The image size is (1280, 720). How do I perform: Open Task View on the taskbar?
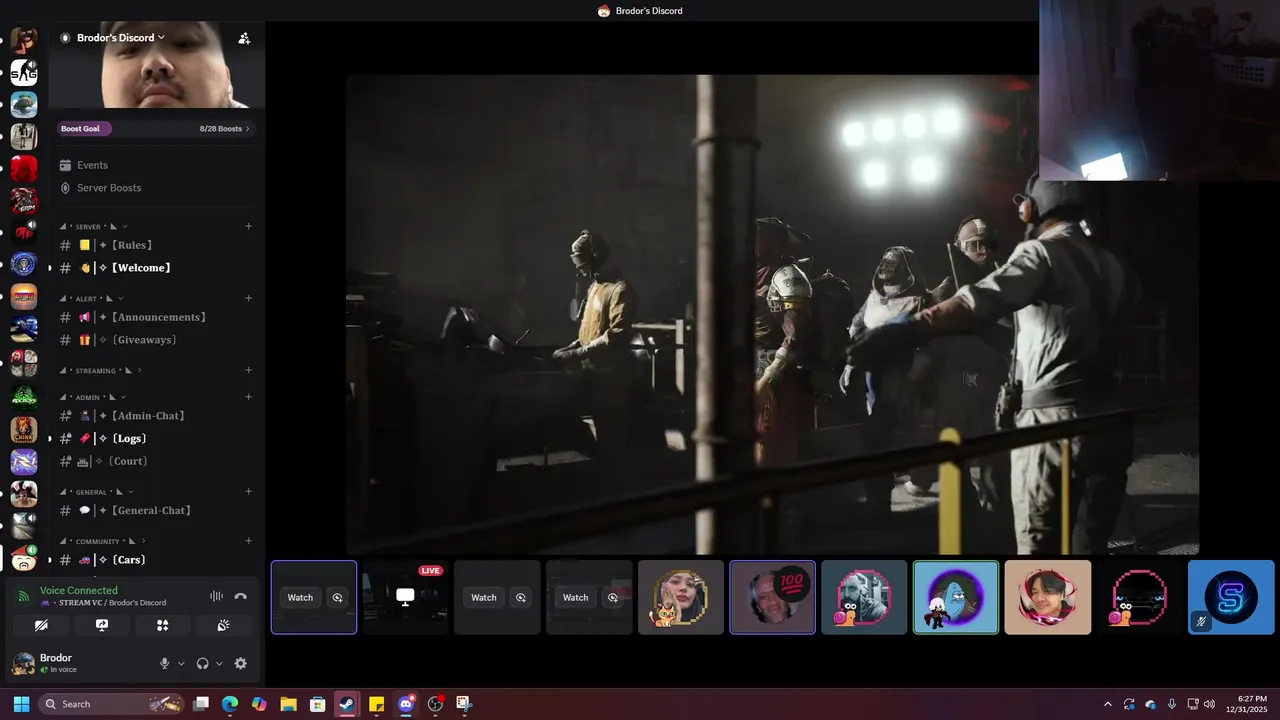(201, 704)
